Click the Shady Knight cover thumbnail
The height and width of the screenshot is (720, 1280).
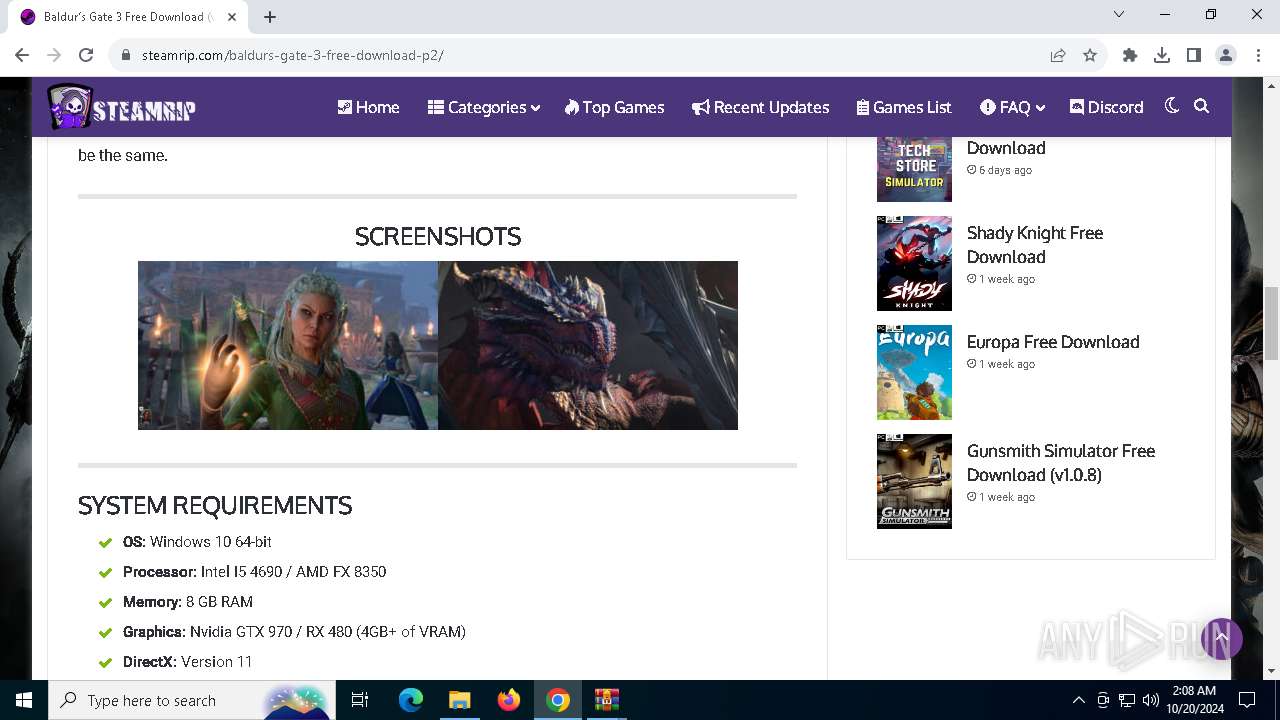tap(914, 263)
